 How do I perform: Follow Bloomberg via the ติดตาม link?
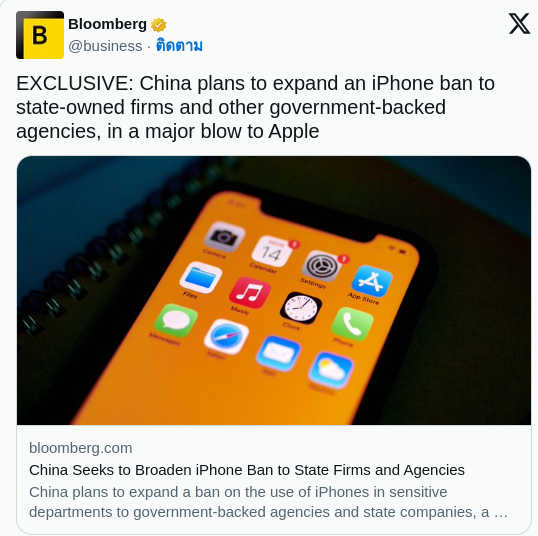click(179, 46)
